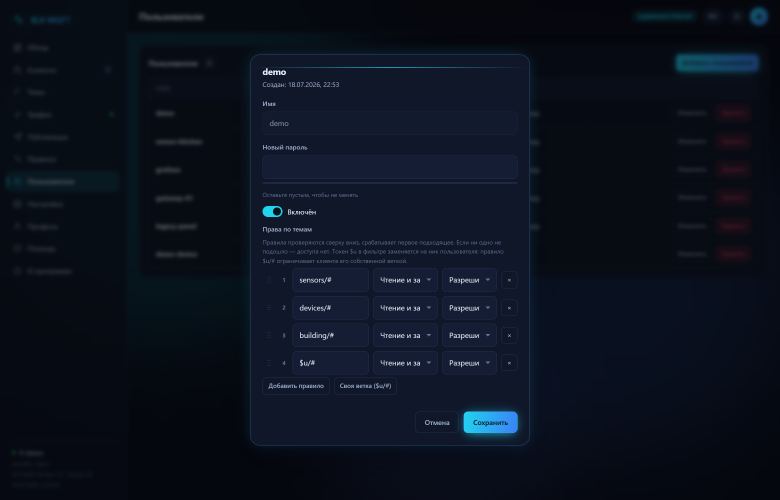Viewport: 780px width, 500px height.
Task: Focus the Новый пароль password field
Action: tap(390, 167)
